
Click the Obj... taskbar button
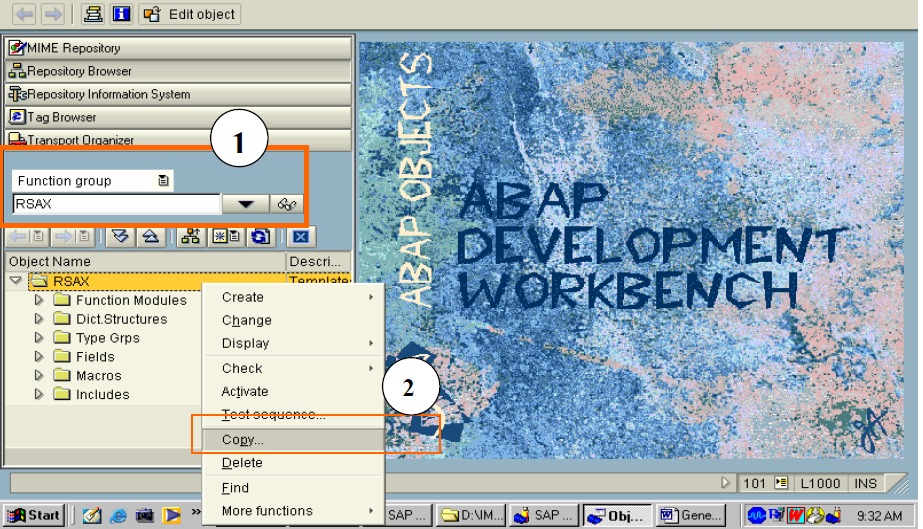point(617,515)
